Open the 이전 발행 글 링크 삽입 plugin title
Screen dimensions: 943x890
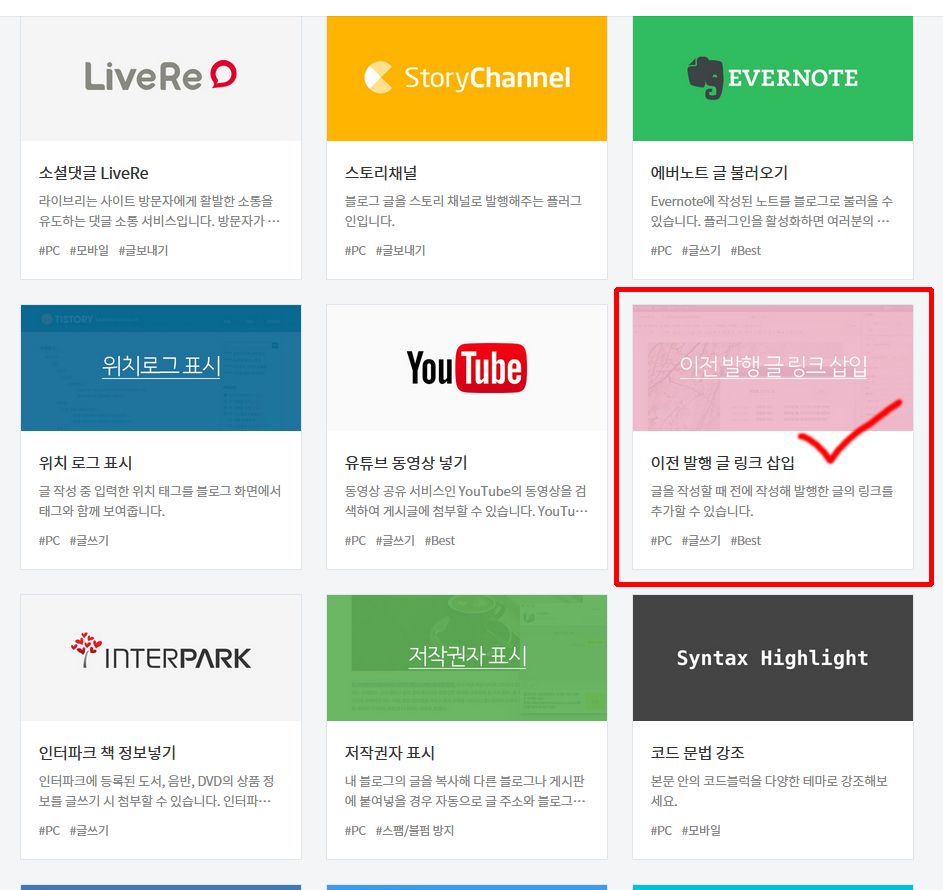[722, 462]
